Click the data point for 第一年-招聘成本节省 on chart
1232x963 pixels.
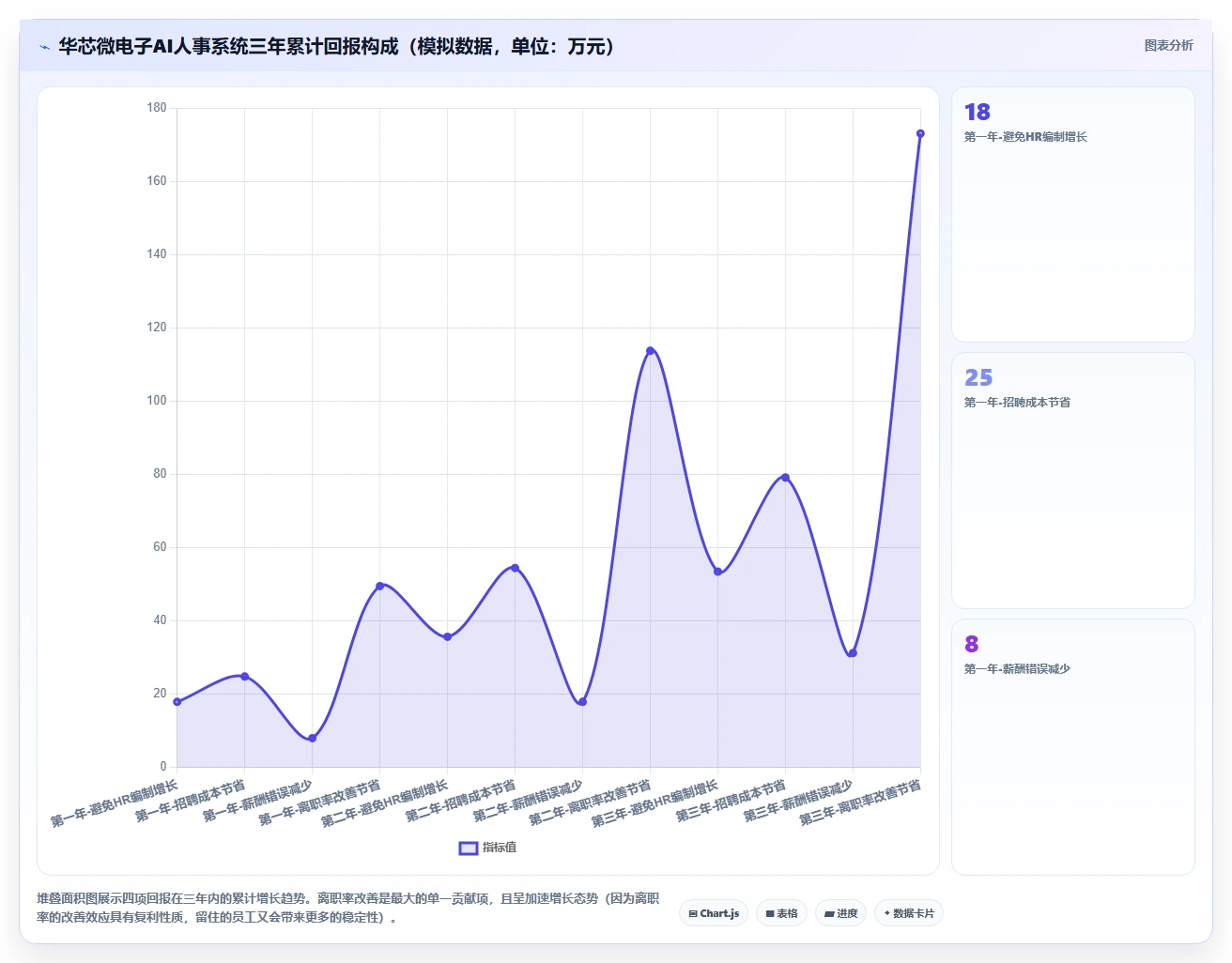click(x=244, y=676)
